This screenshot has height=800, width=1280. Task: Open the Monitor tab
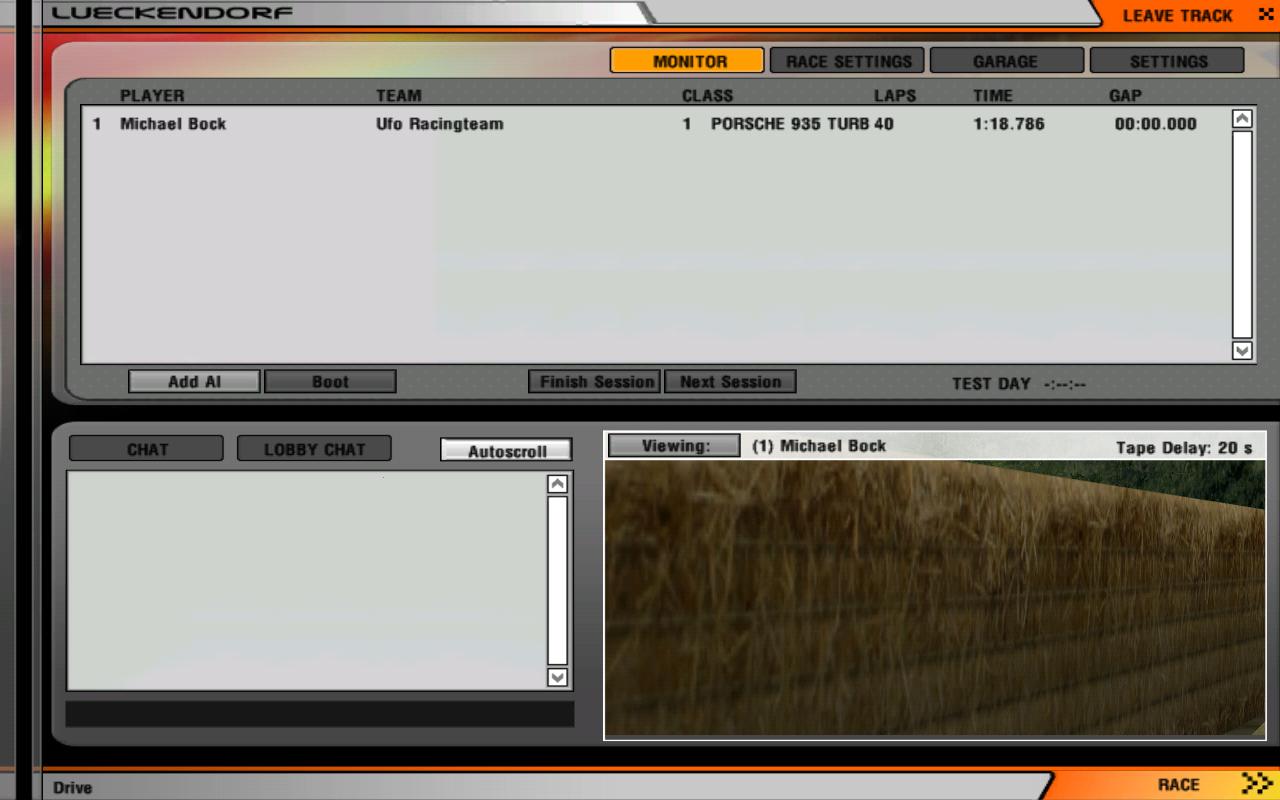tap(687, 61)
